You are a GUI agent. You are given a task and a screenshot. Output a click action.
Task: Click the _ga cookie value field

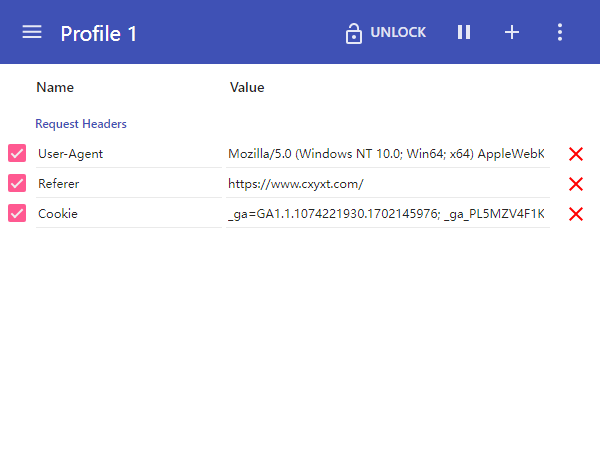[x=388, y=213]
